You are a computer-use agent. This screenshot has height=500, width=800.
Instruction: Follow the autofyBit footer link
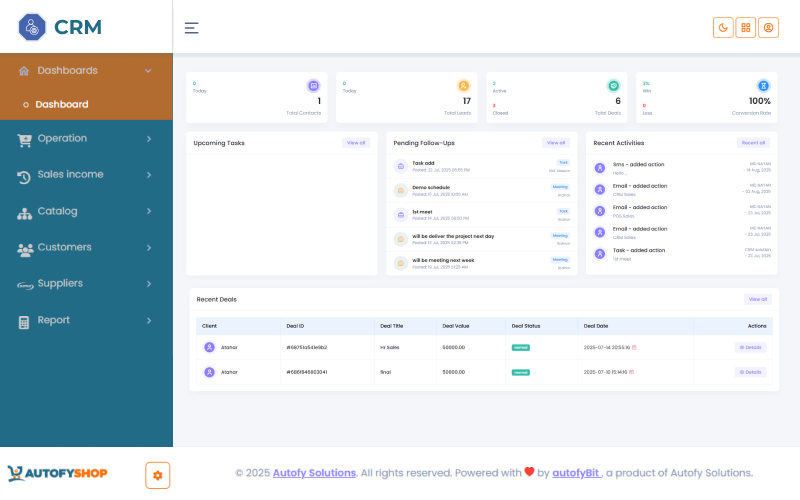576,473
